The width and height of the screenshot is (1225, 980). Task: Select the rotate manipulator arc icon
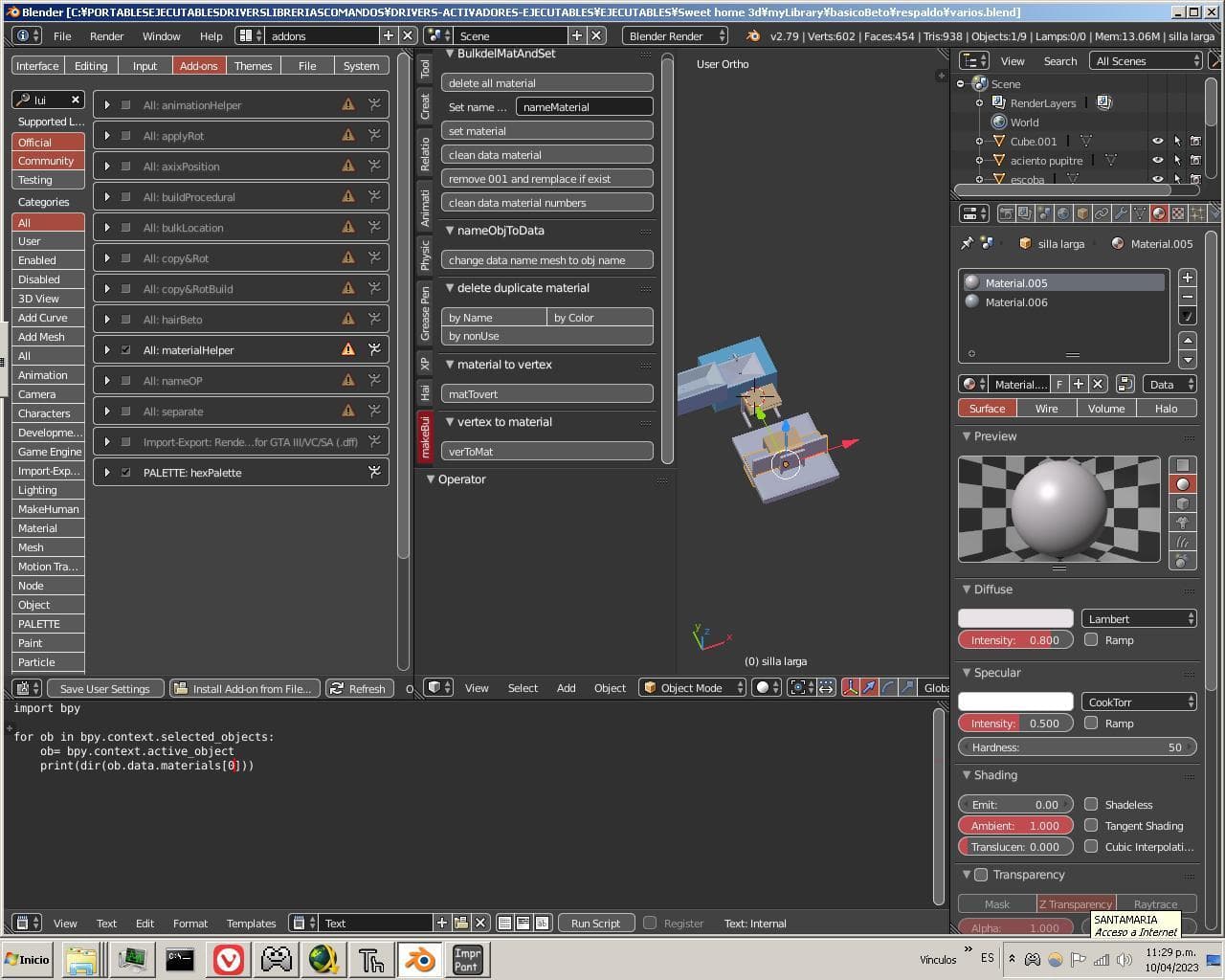click(x=888, y=687)
